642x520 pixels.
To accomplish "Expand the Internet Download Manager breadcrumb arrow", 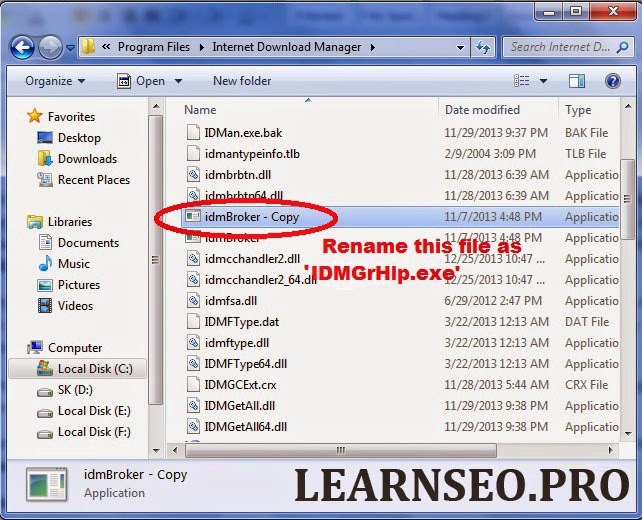I will pos(373,47).
